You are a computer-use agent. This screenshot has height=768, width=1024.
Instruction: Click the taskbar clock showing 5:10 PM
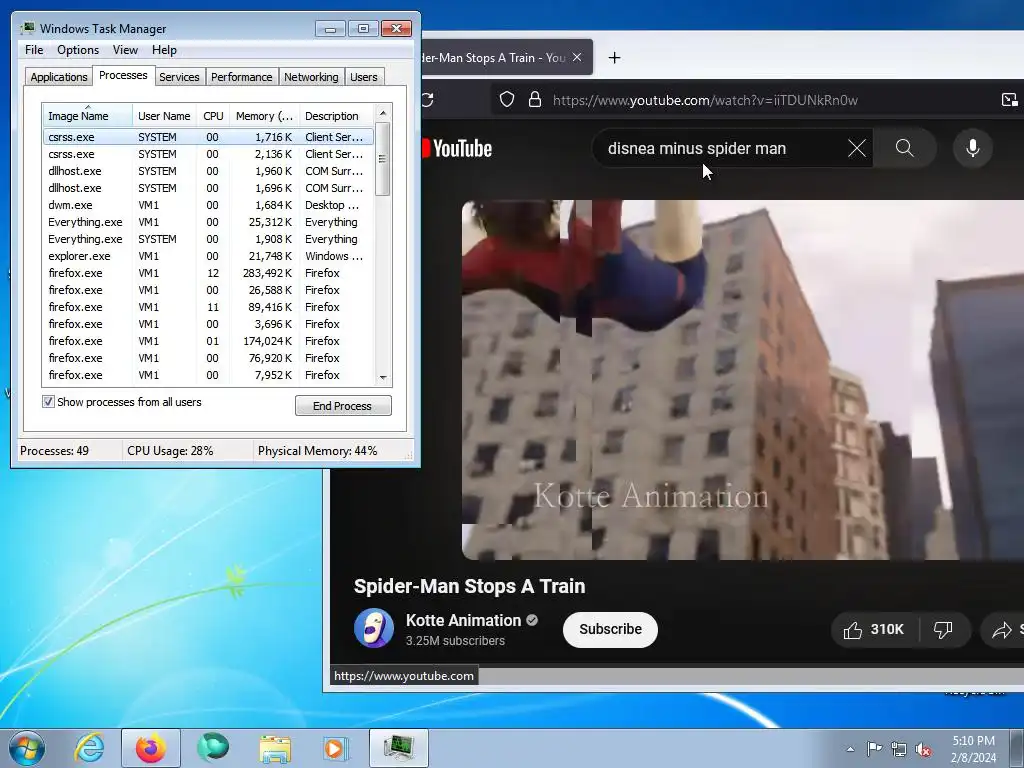point(973,749)
